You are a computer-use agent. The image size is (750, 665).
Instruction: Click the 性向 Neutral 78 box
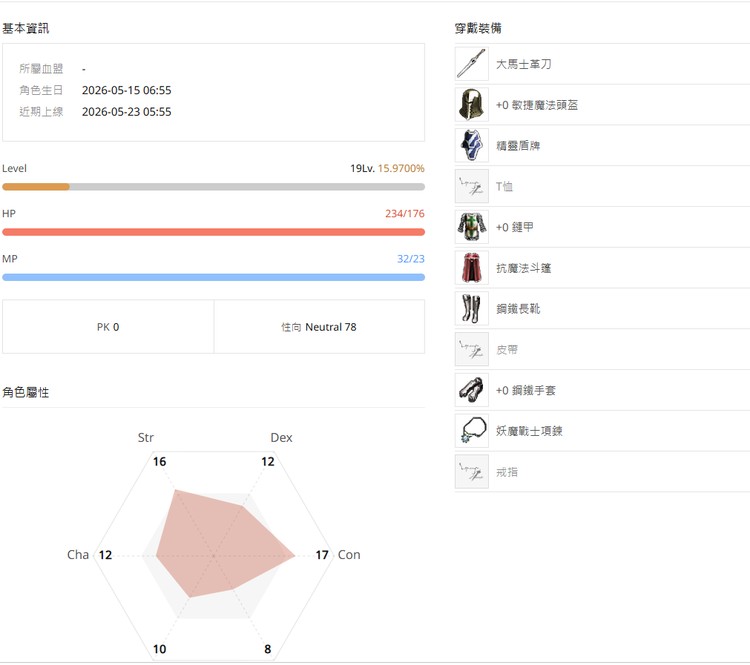(x=319, y=327)
